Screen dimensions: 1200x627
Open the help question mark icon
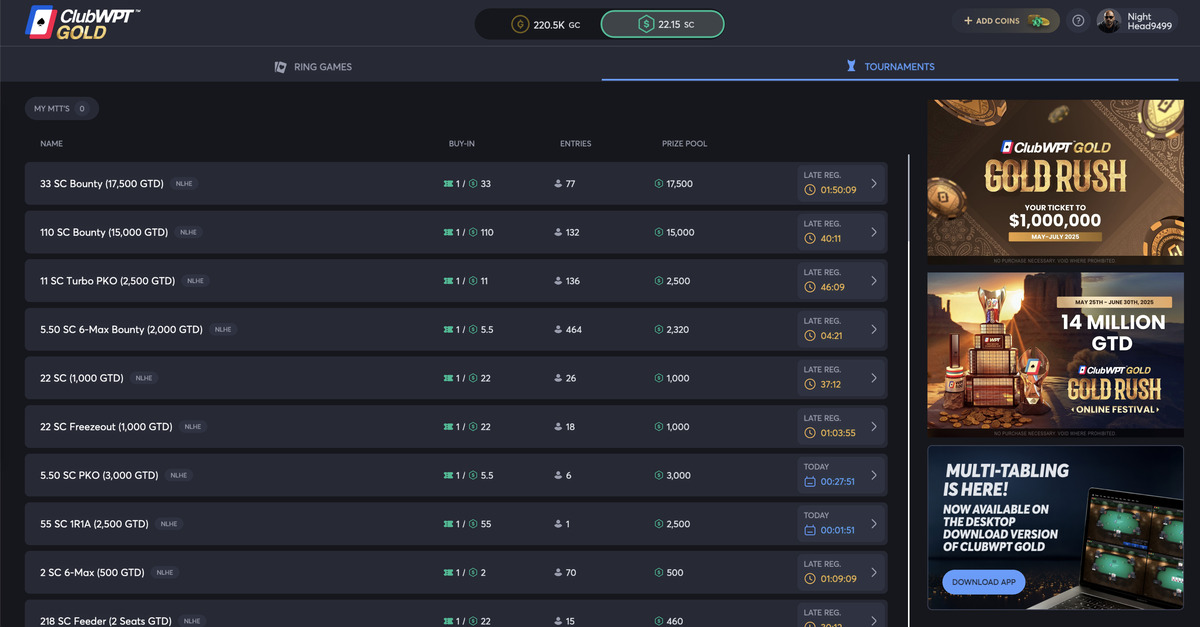[x=1078, y=20]
